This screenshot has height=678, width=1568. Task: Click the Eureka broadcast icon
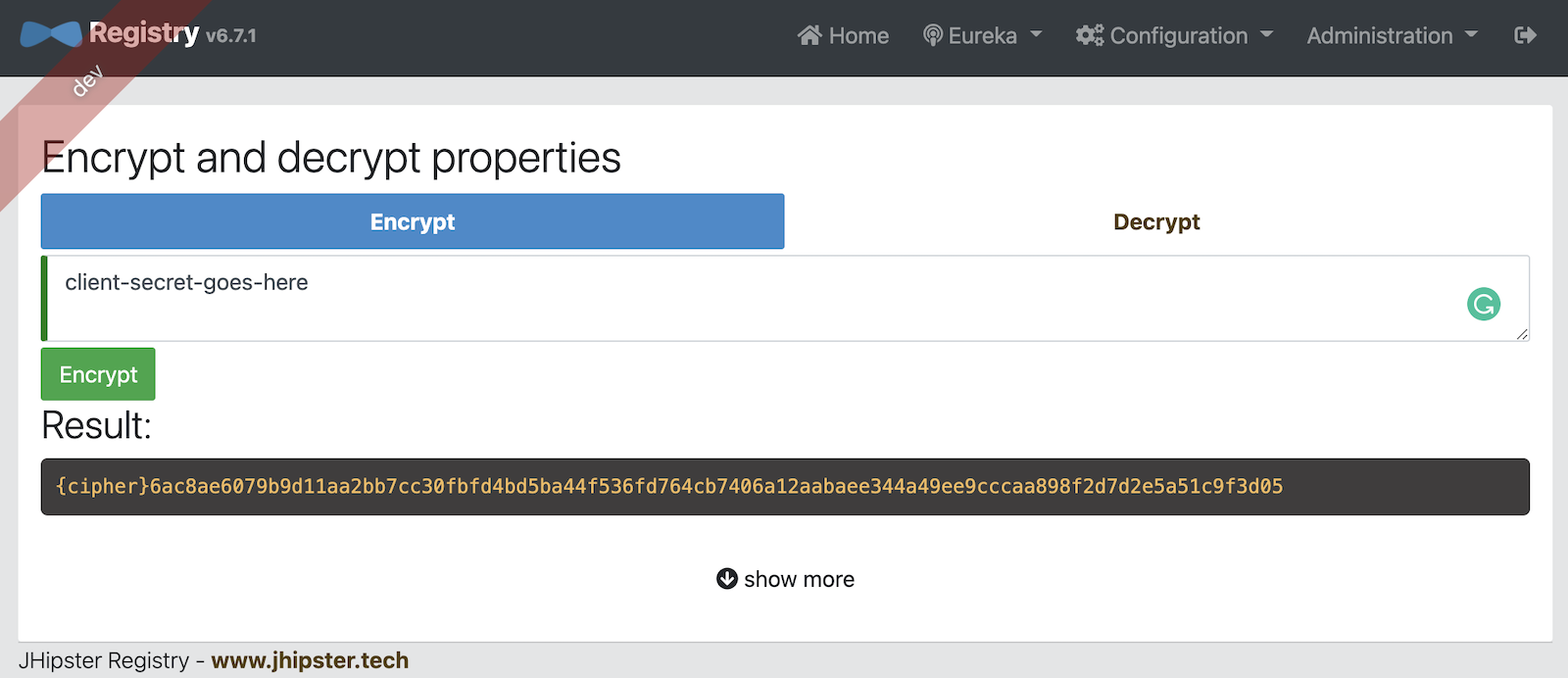pos(933,36)
